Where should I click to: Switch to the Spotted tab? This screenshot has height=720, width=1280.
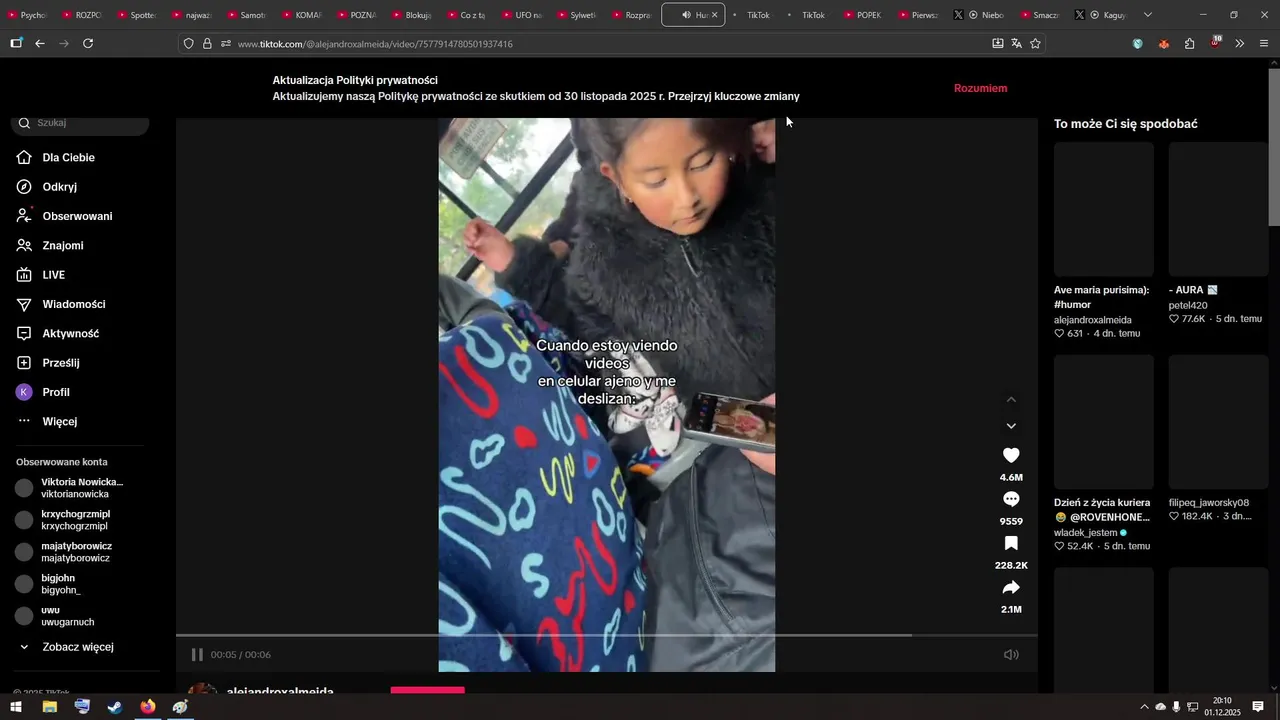coord(136,15)
